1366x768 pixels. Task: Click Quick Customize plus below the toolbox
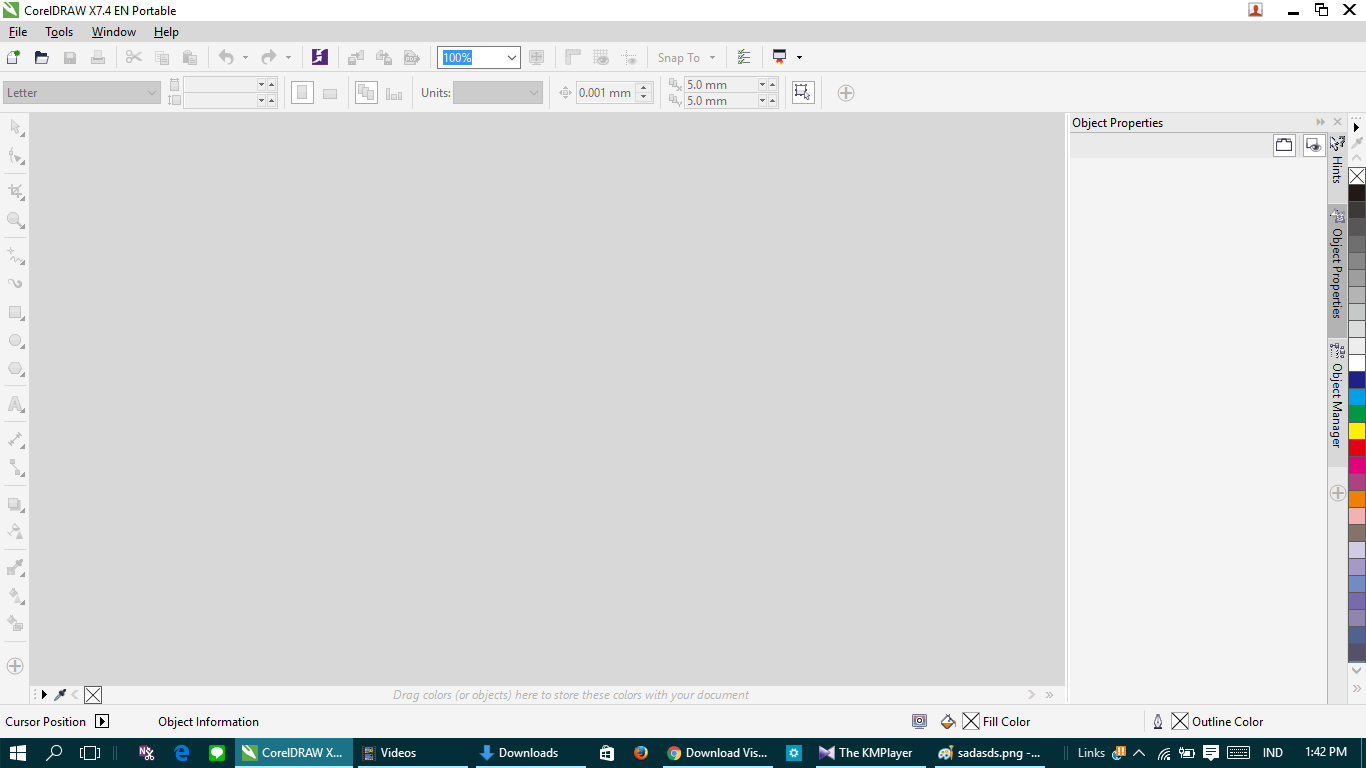point(15,666)
